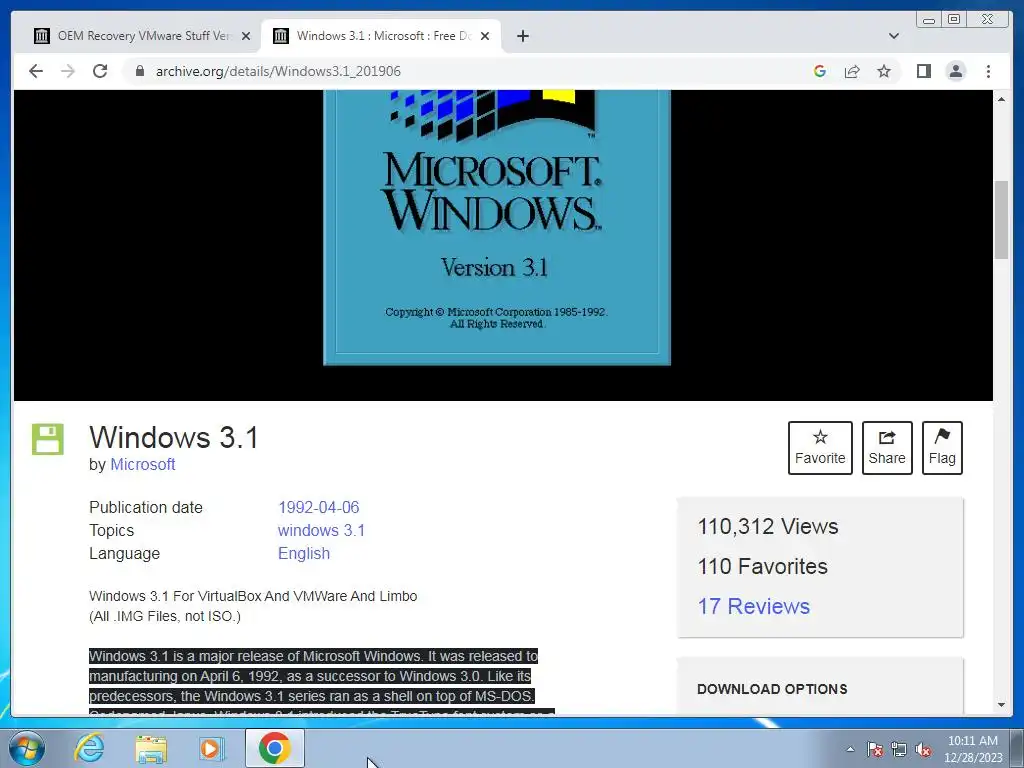The height and width of the screenshot is (768, 1024).
Task: Open the Chrome profile avatar
Action: [955, 71]
